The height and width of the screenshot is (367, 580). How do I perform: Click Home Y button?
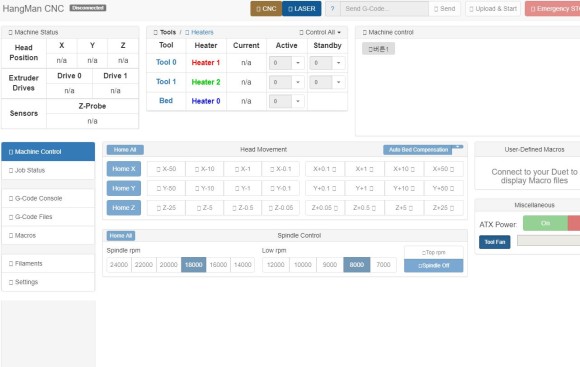tap(124, 188)
